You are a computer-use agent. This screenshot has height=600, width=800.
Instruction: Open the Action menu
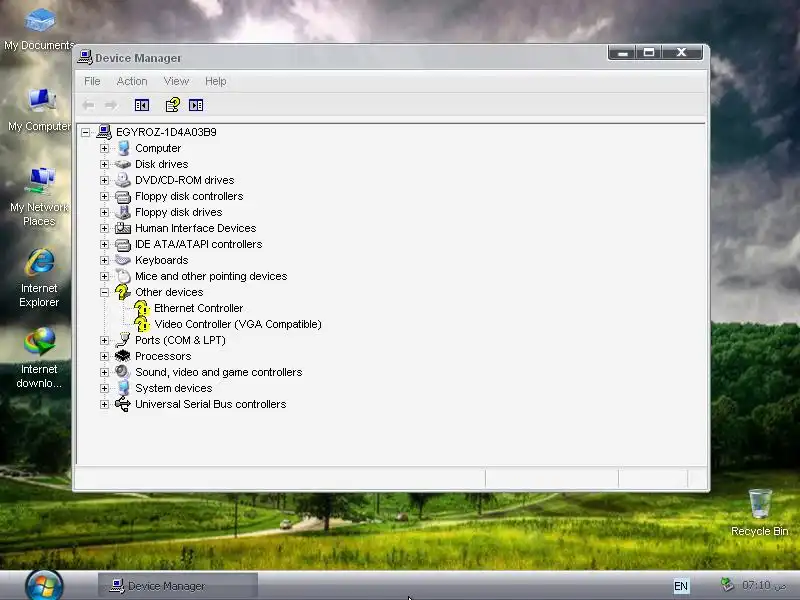coord(132,81)
